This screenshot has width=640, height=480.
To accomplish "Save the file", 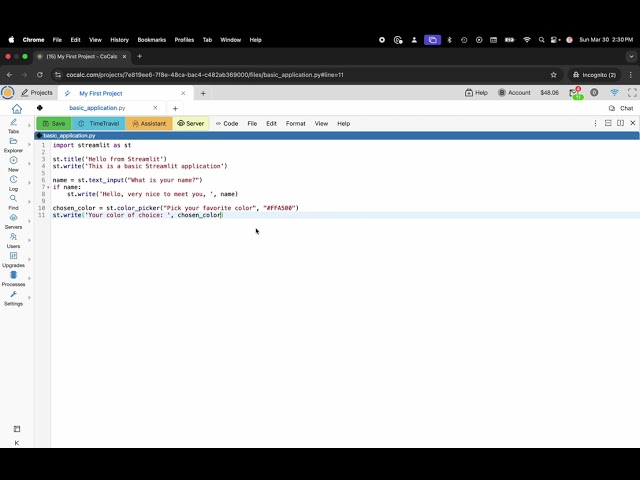I will click(54, 123).
